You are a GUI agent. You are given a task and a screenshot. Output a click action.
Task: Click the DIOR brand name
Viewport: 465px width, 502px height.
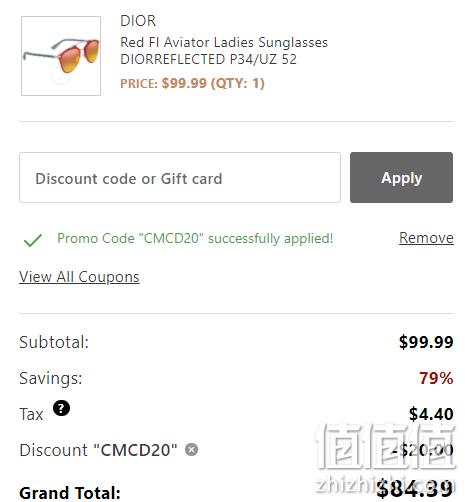(138, 21)
